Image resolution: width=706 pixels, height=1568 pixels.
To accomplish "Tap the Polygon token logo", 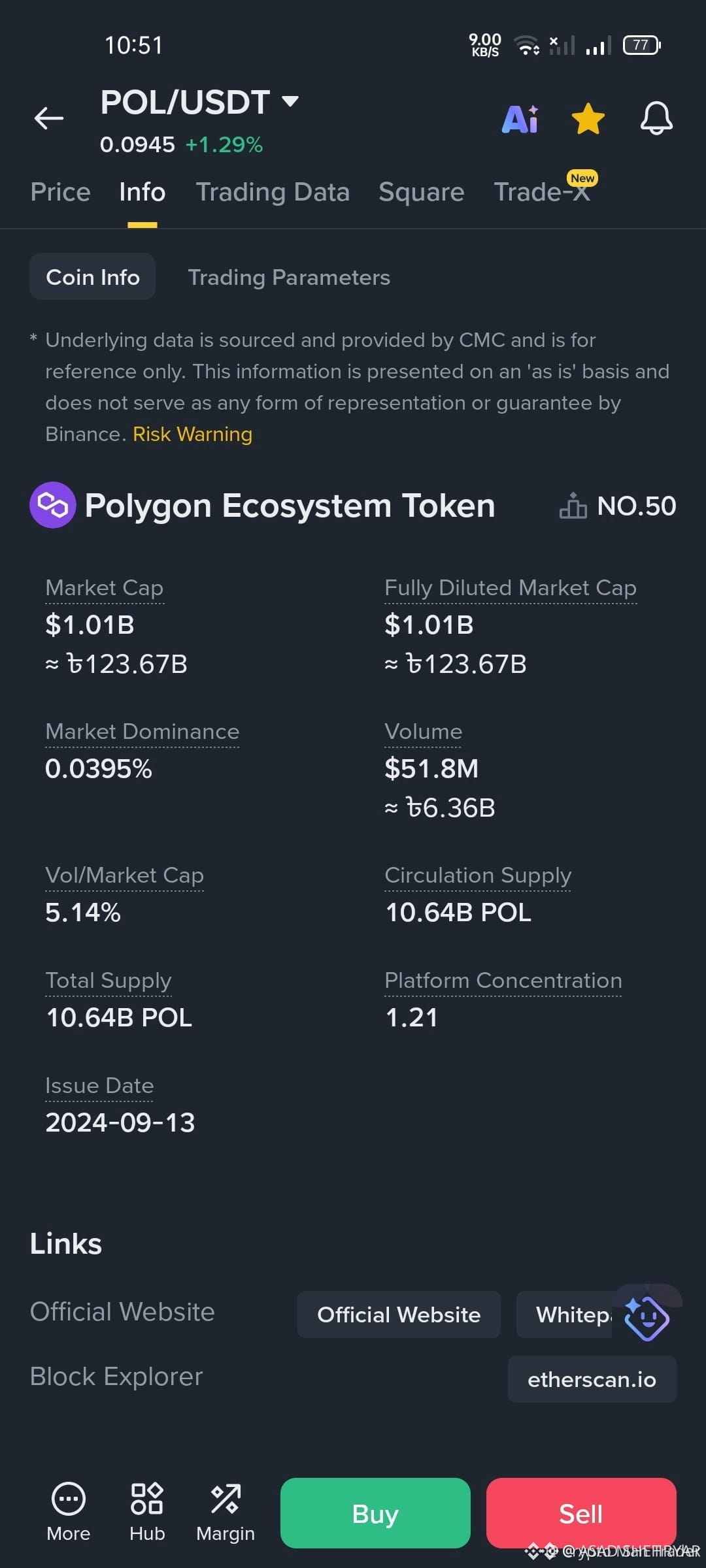I will tap(52, 505).
